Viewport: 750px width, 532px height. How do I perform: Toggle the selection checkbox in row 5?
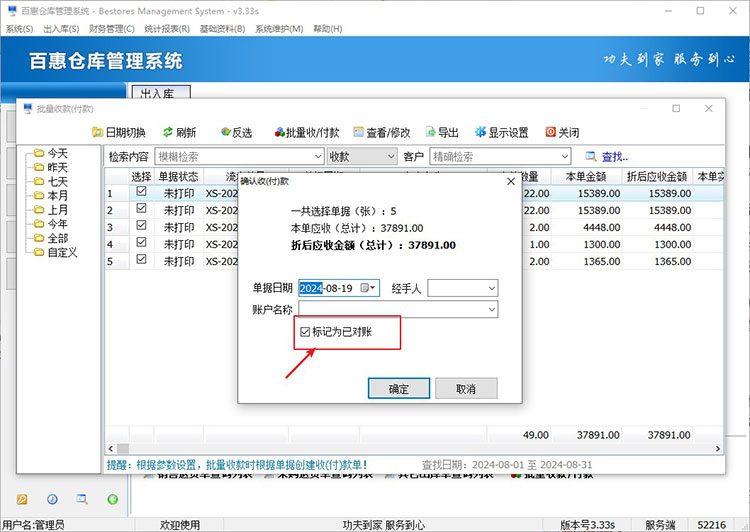click(x=141, y=259)
